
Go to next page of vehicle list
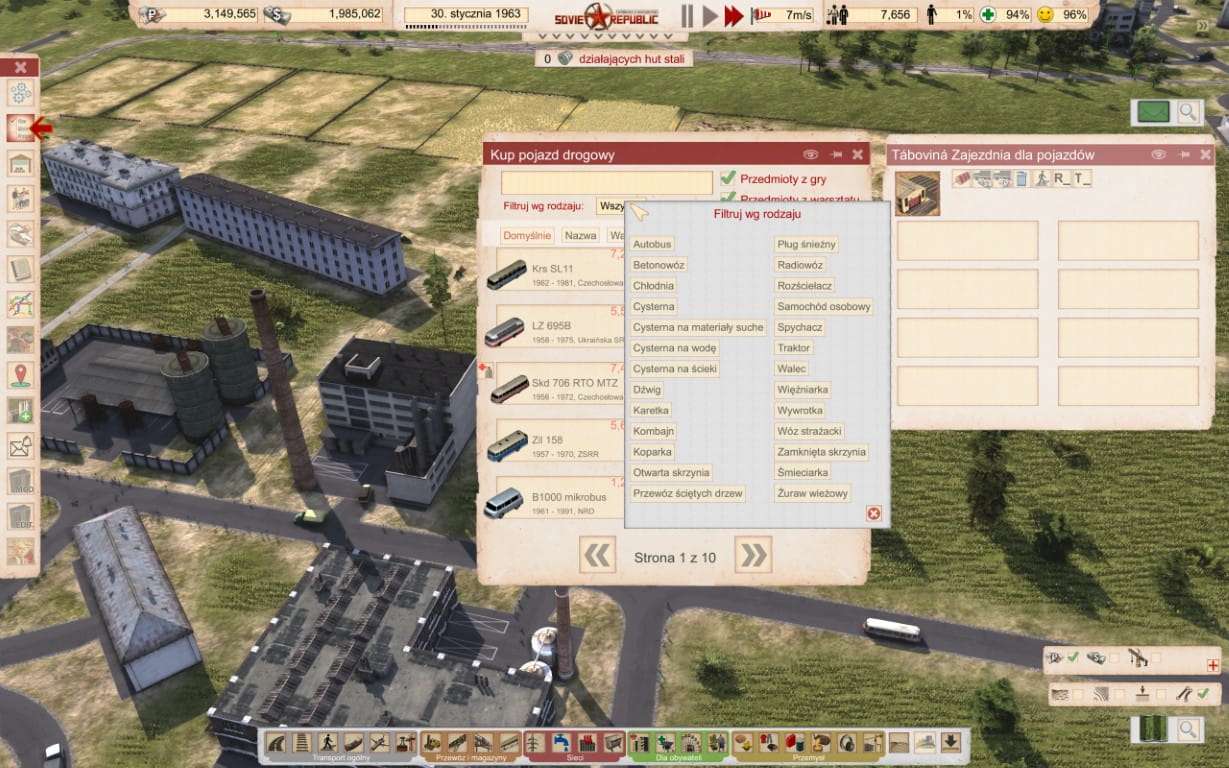753,555
